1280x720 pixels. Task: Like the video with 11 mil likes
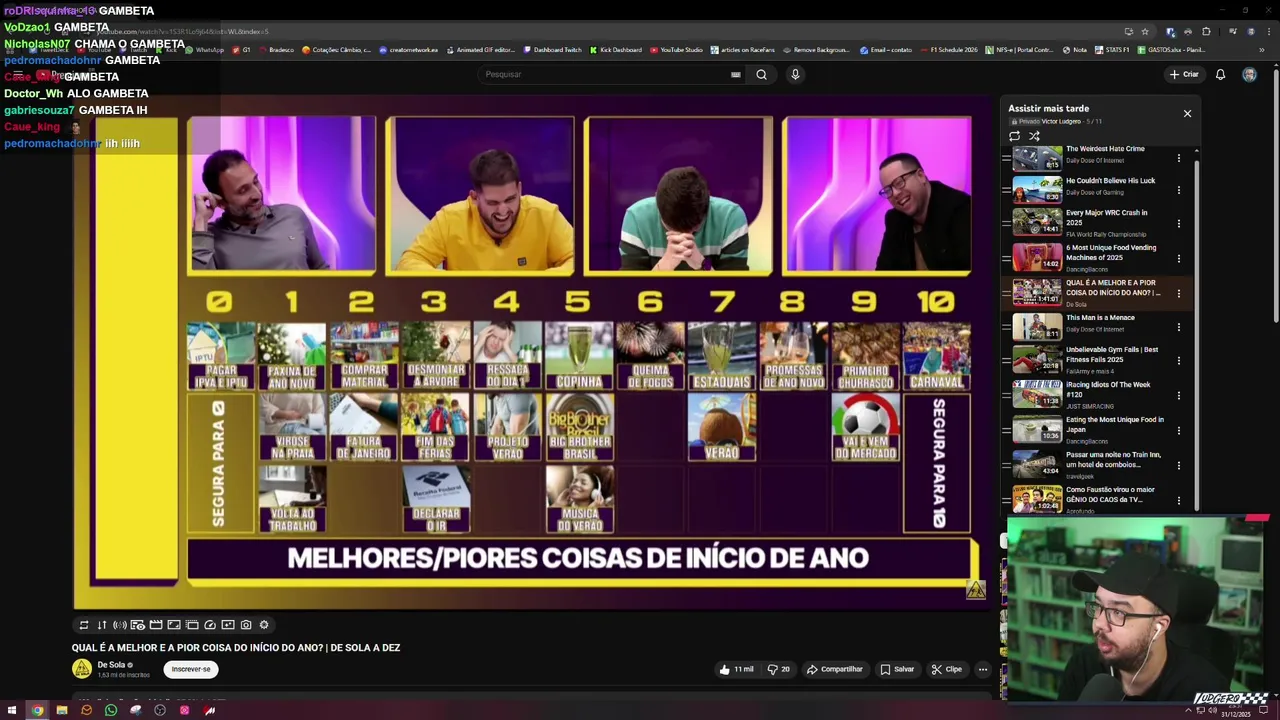tap(736, 669)
